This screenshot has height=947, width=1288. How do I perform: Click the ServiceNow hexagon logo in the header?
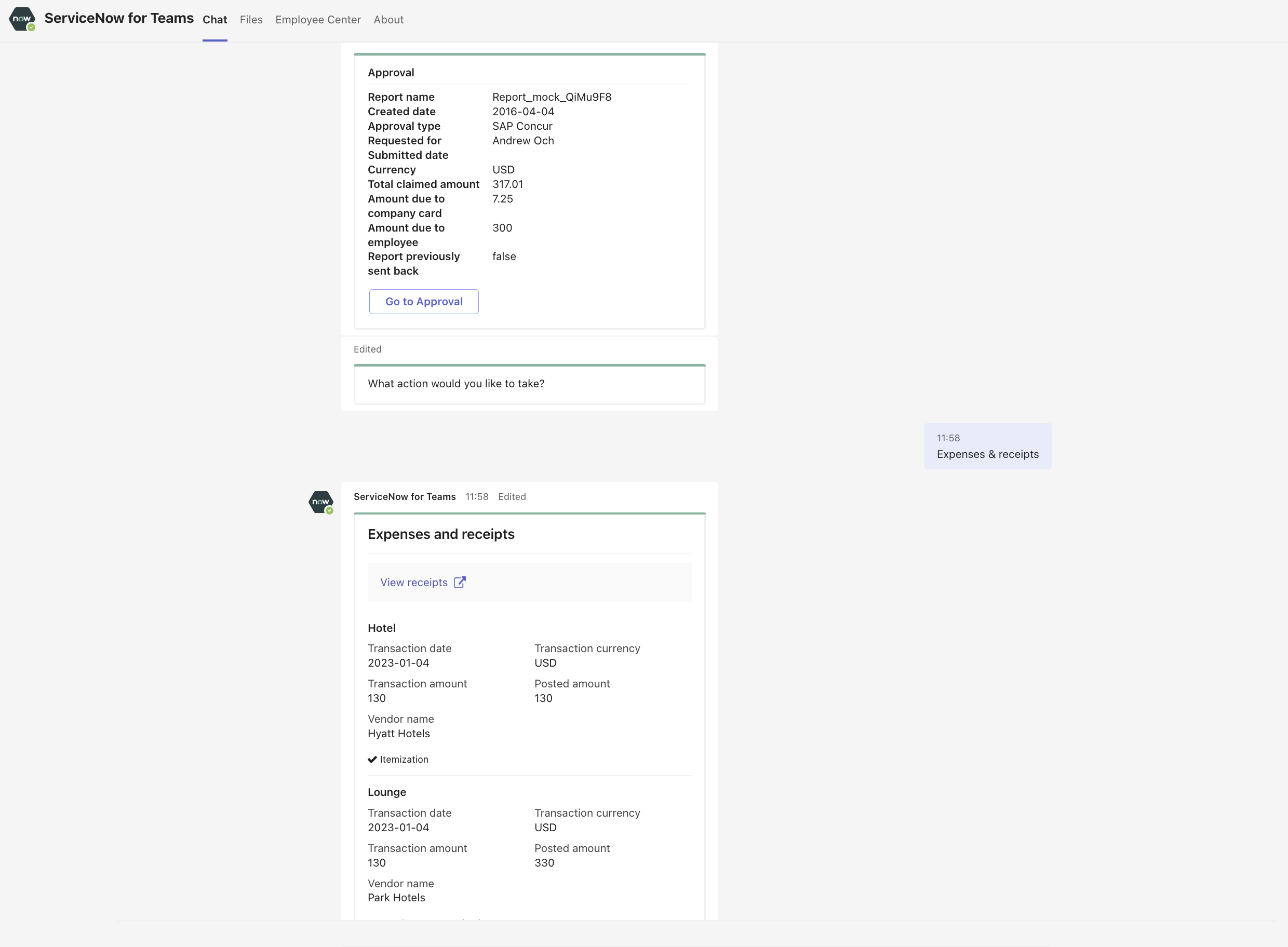click(22, 20)
